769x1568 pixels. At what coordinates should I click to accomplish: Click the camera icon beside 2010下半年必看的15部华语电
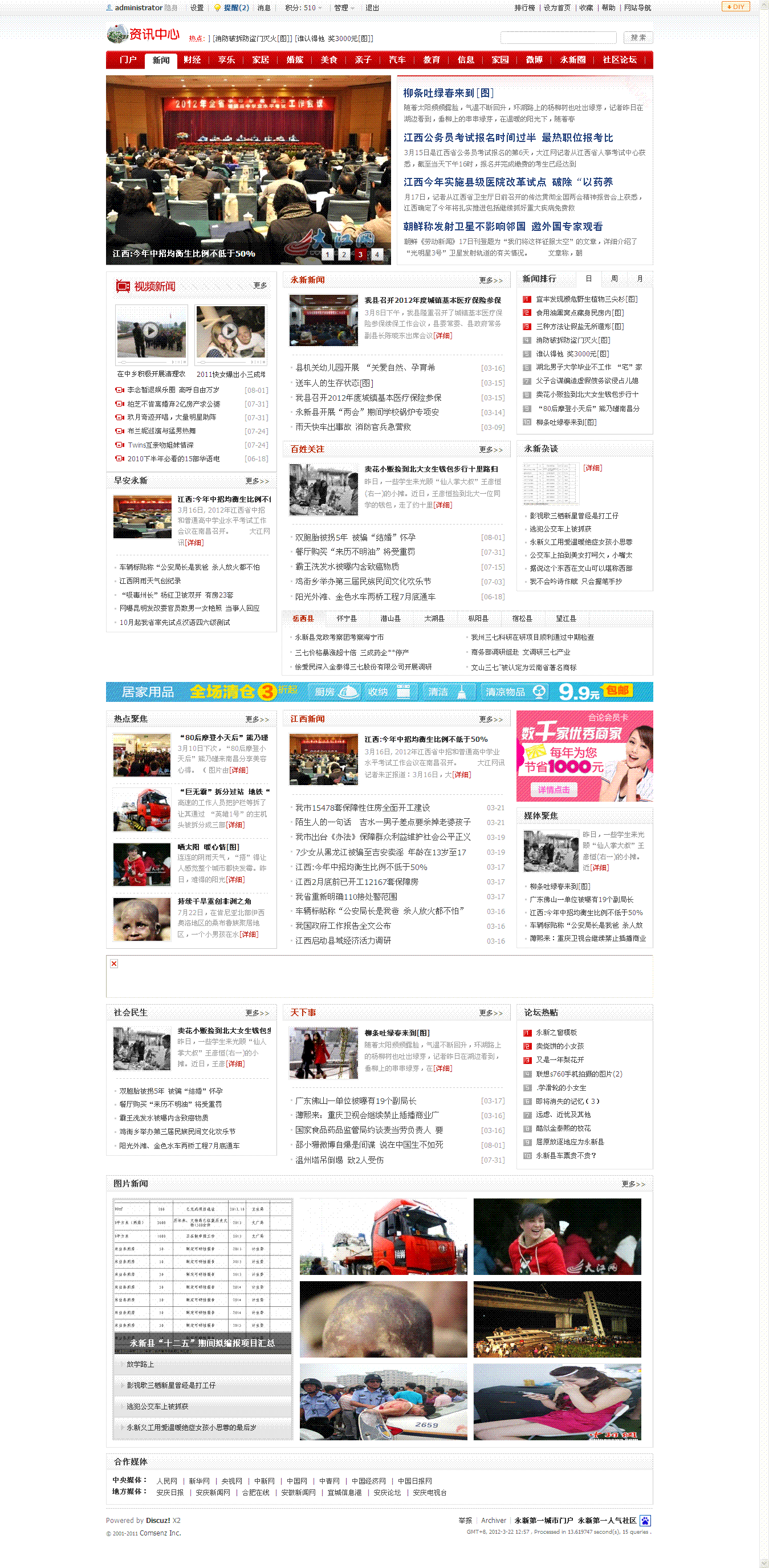click(119, 459)
